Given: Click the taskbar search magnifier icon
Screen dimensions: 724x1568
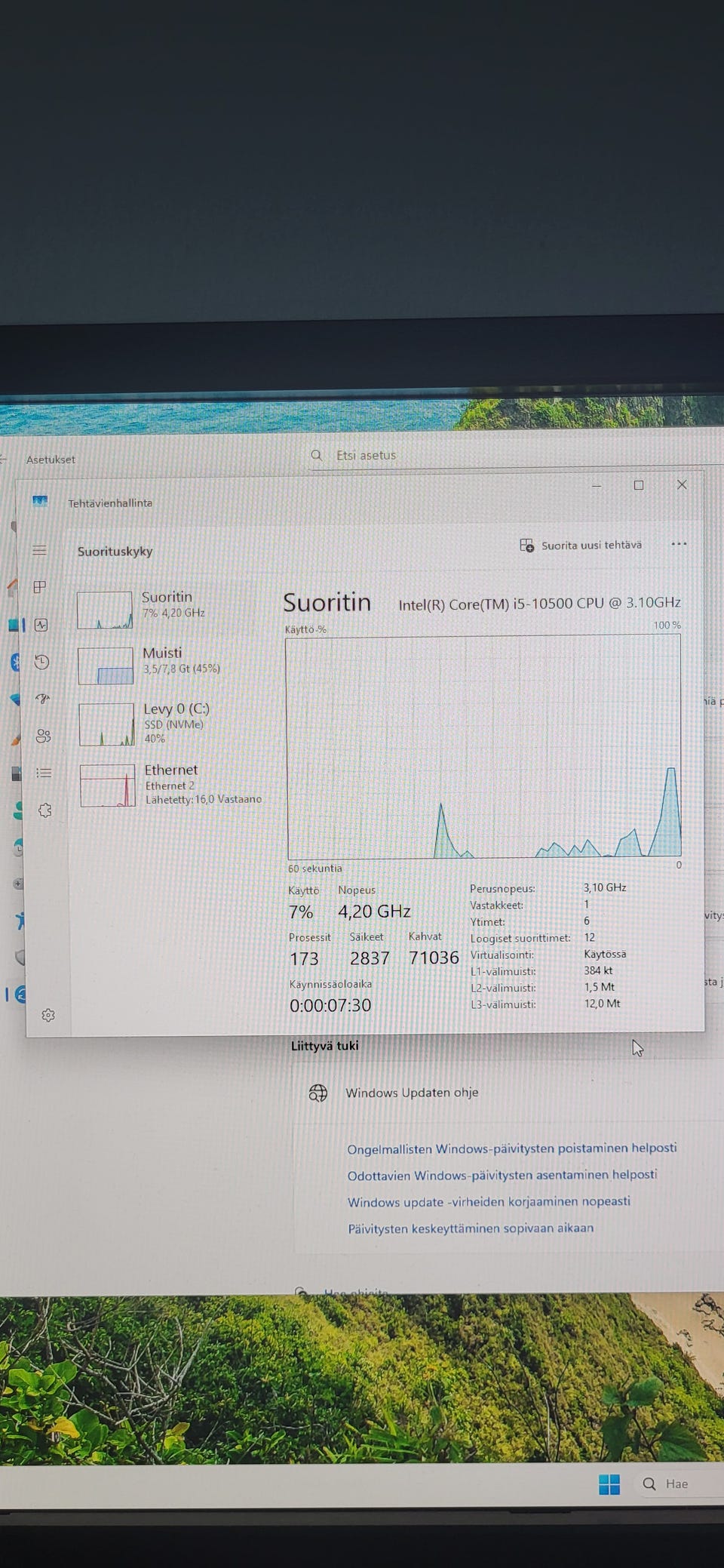Looking at the screenshot, I should [x=649, y=1484].
